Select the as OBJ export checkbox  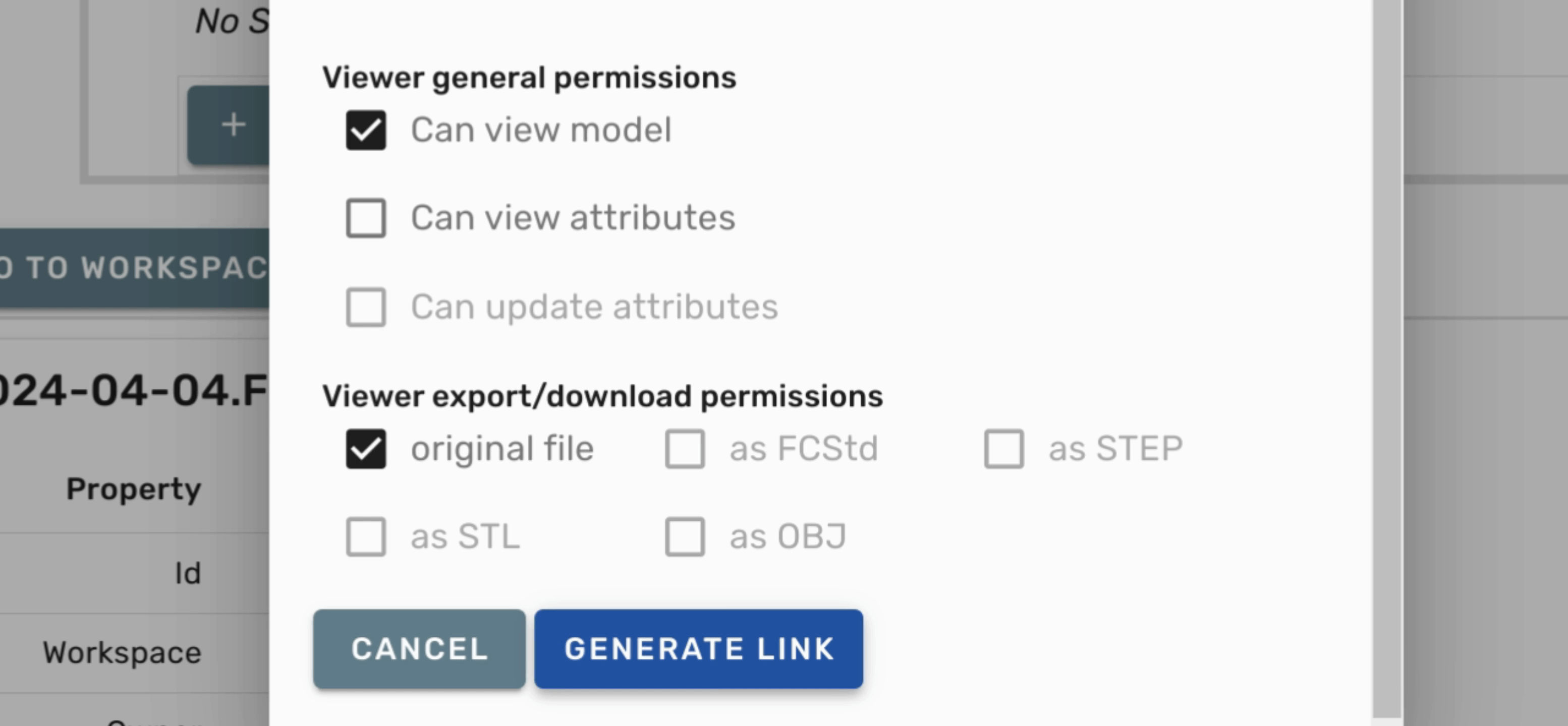[x=685, y=537]
